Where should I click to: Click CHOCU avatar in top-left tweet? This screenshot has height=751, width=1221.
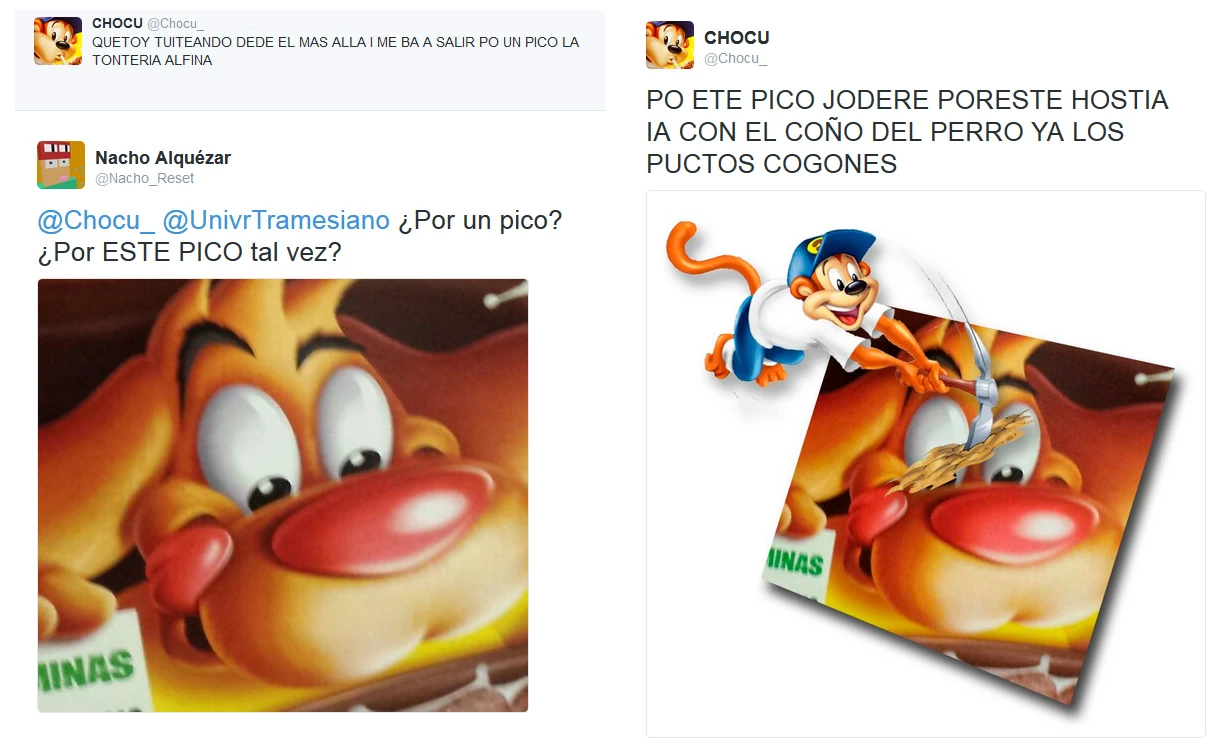(x=58, y=41)
